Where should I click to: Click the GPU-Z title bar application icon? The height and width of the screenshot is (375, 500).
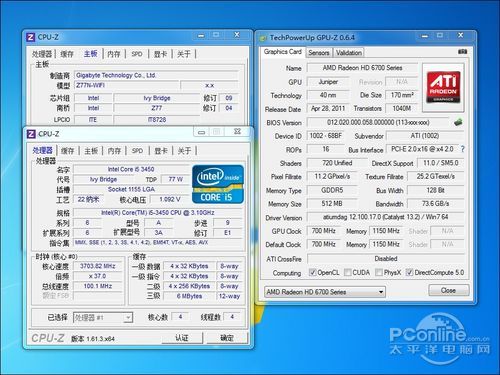[263, 38]
